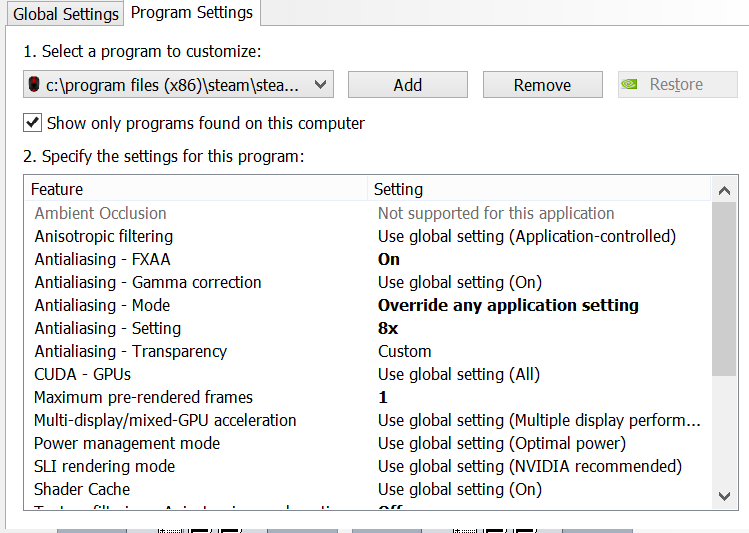The width and height of the screenshot is (749, 533).
Task: Open the 'Custom' transparency setting value
Action: pyautogui.click(x=405, y=351)
